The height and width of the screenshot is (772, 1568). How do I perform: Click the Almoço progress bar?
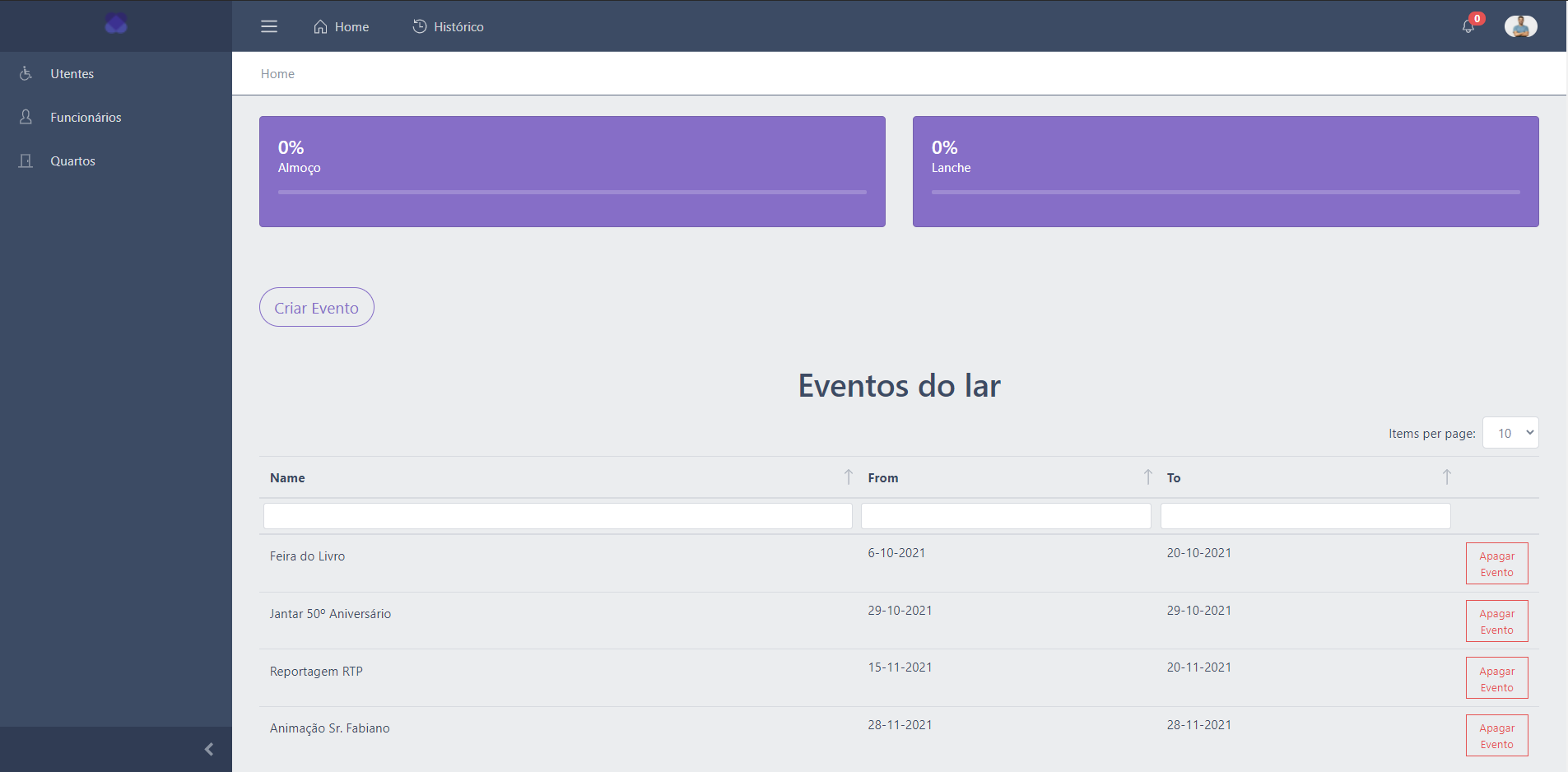point(572,193)
